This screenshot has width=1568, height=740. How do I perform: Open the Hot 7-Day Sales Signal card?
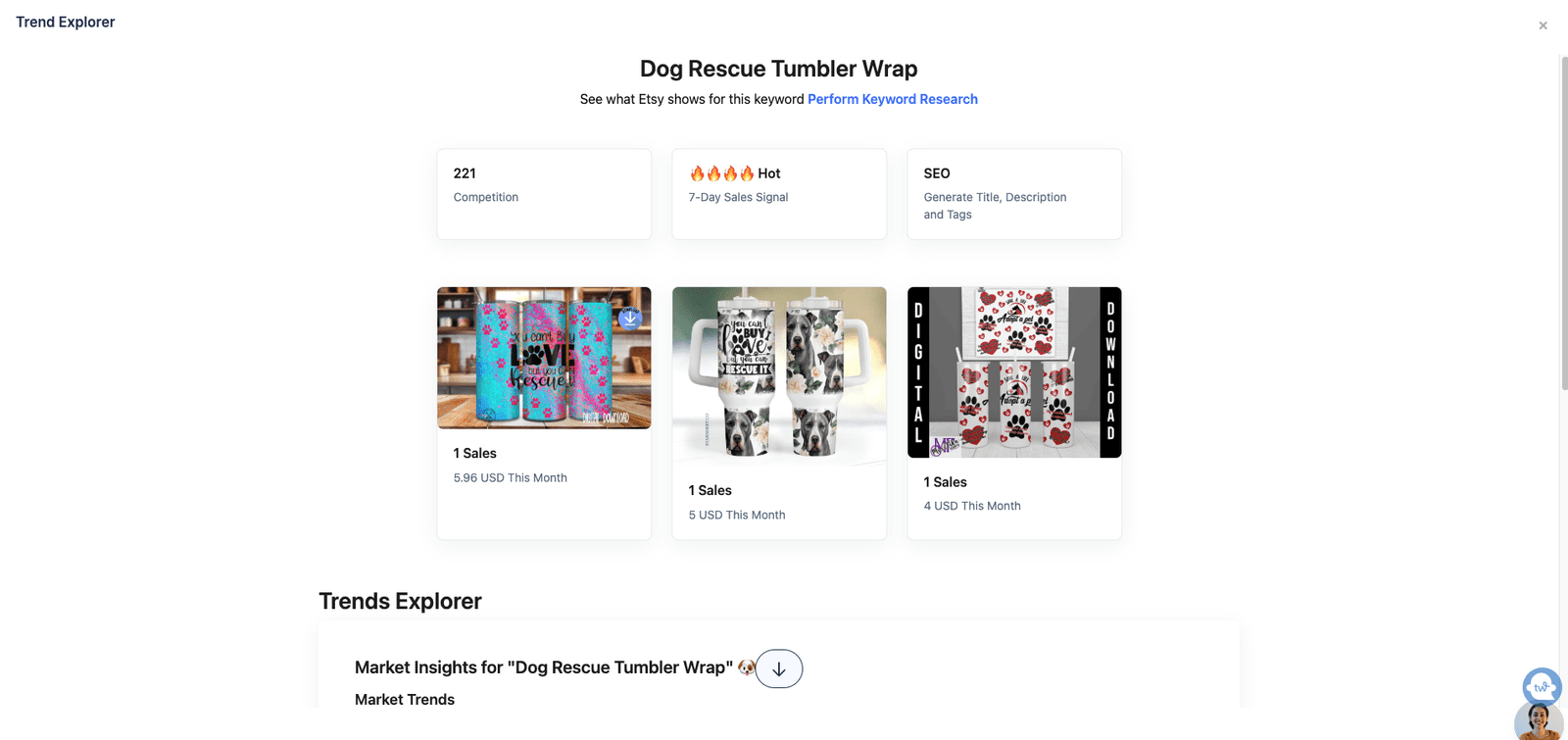click(x=779, y=194)
